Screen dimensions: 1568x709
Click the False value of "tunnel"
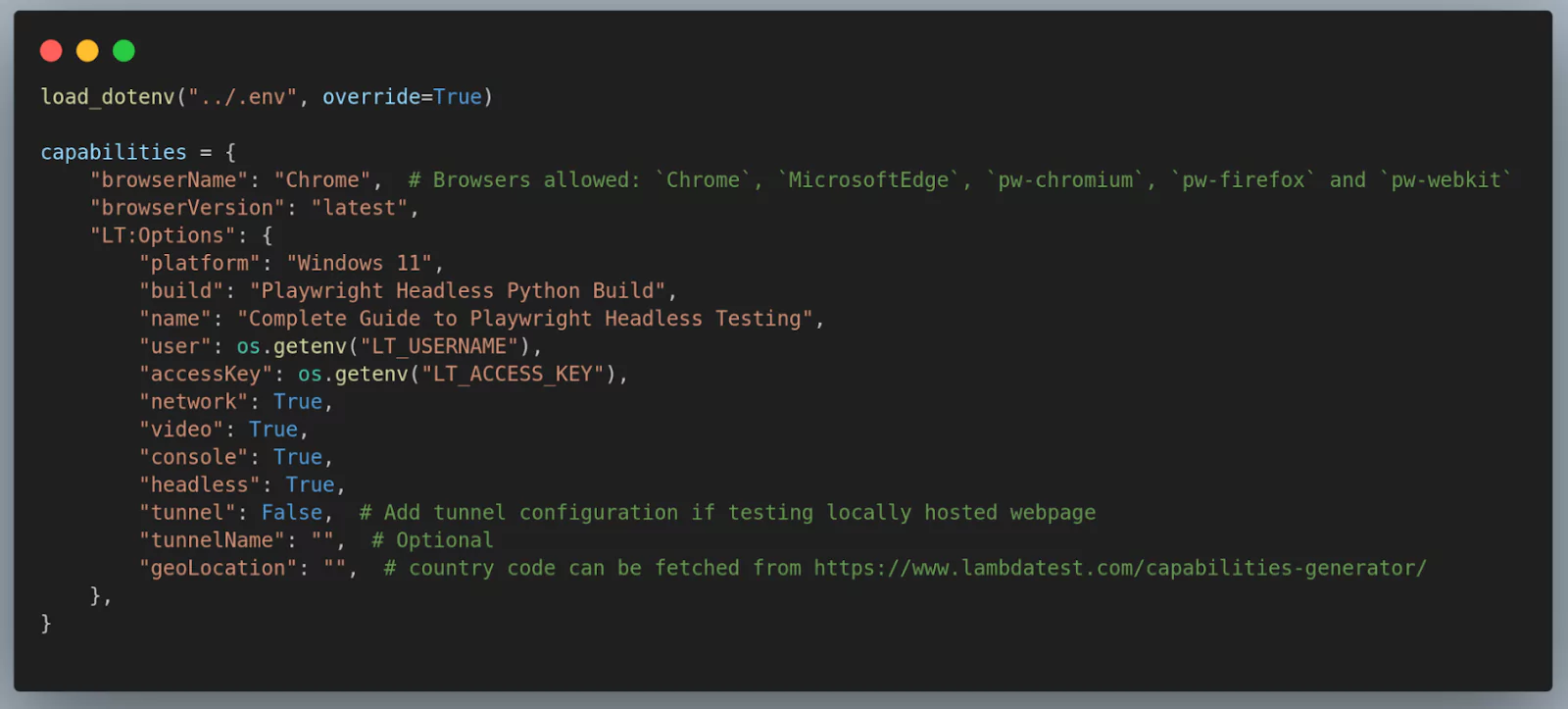pos(291,513)
